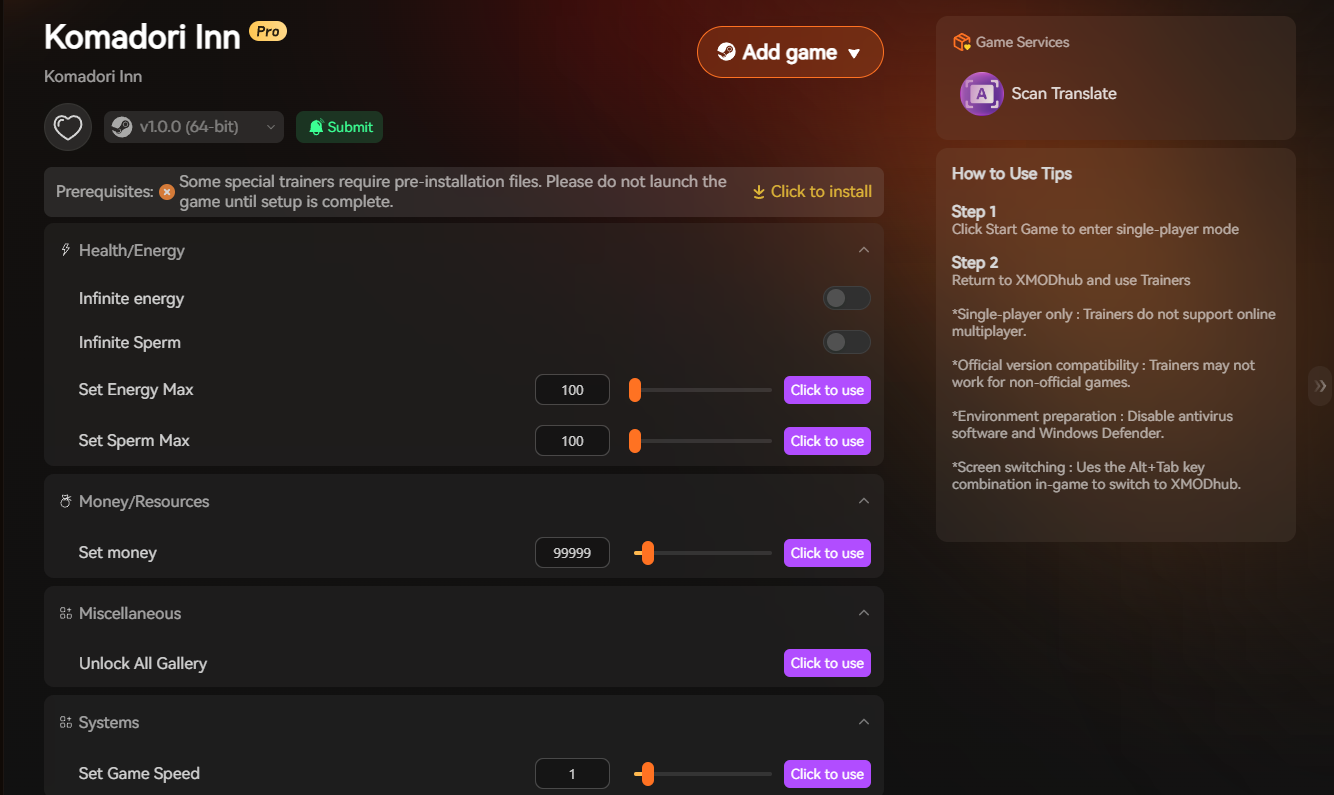Click the Health/Energy lightning icon
The width and height of the screenshot is (1334, 795).
(66, 250)
